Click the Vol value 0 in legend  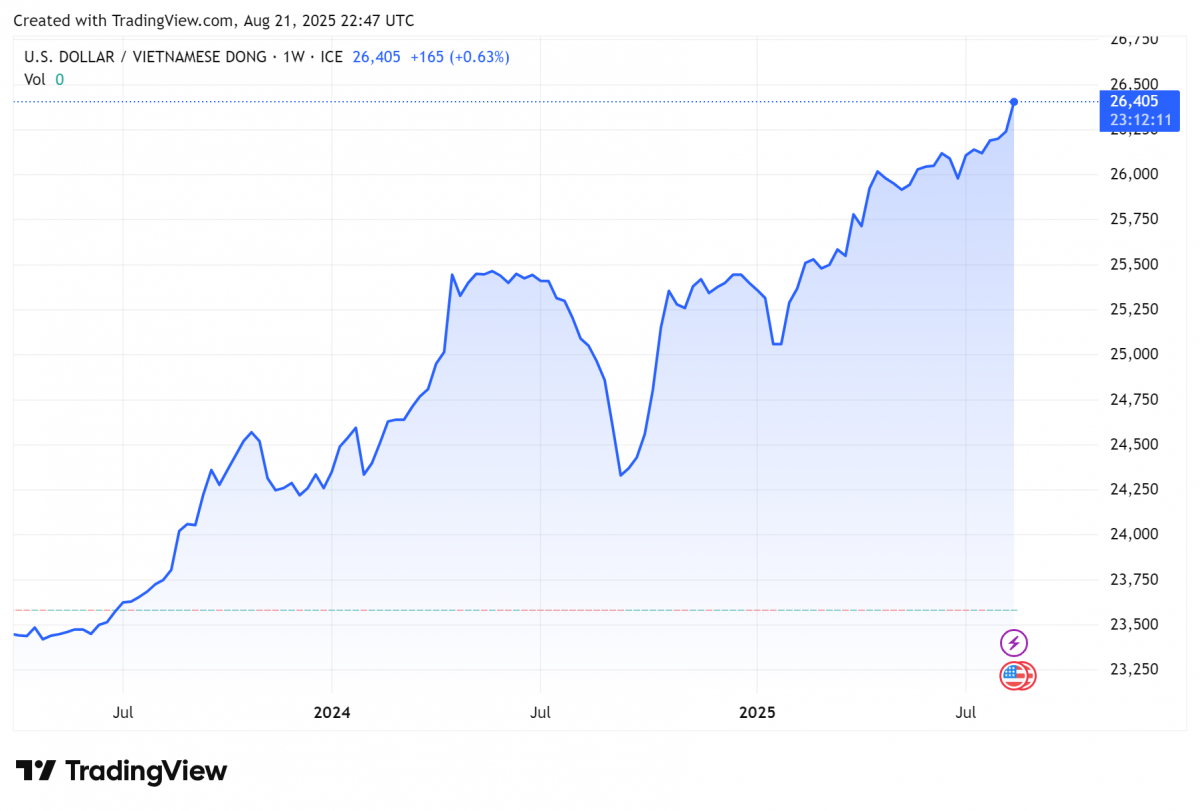click(59, 79)
